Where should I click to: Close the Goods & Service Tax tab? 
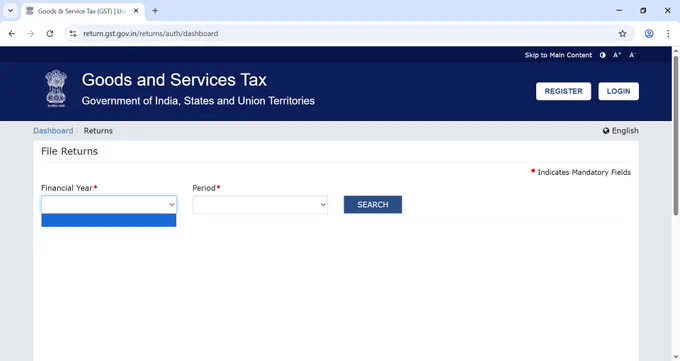136,11
